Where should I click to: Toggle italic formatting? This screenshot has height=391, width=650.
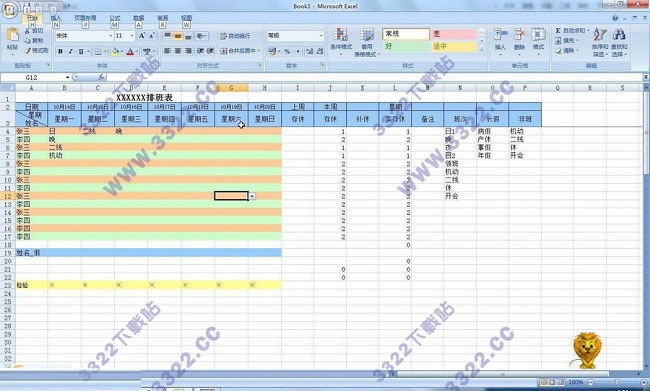[x=70, y=51]
